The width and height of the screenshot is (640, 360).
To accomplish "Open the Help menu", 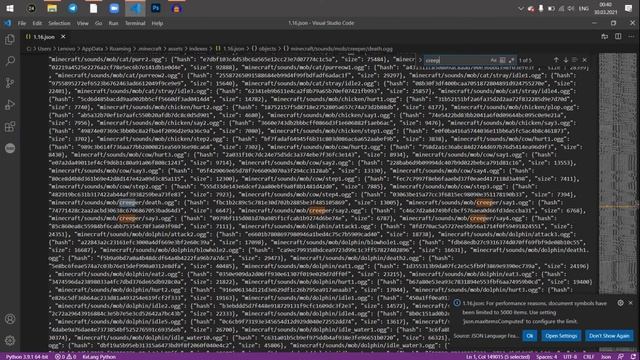I will [x=157, y=23].
